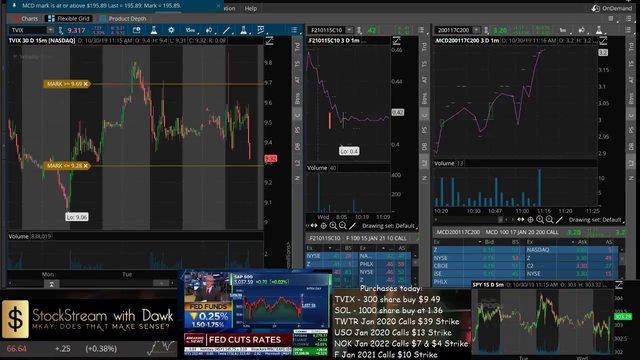The height and width of the screenshot is (360, 640).
Task: Select crosshair cursor below MCD200117C200 chart
Action: click(x=531, y=220)
